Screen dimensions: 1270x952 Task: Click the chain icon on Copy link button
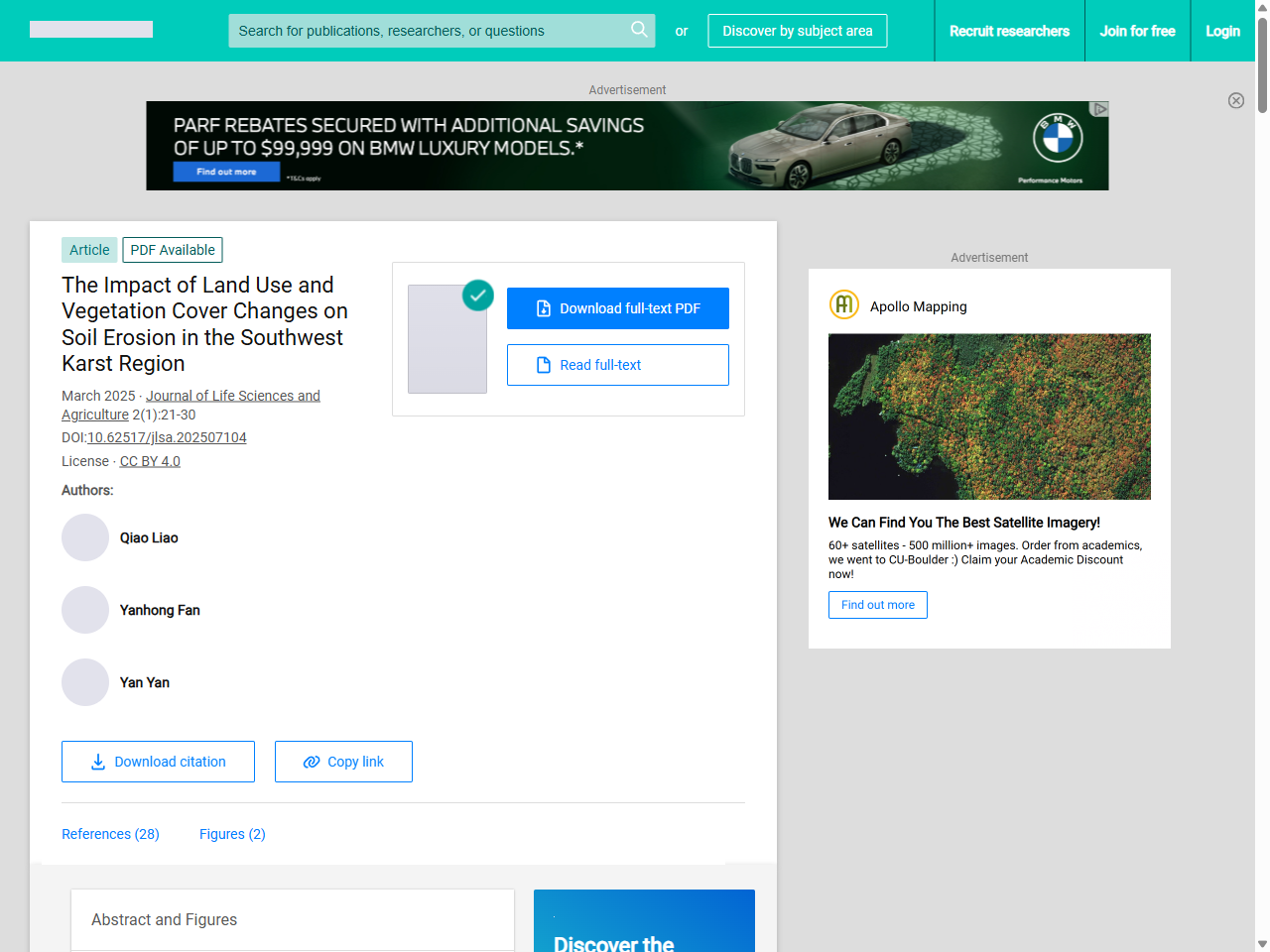310,762
